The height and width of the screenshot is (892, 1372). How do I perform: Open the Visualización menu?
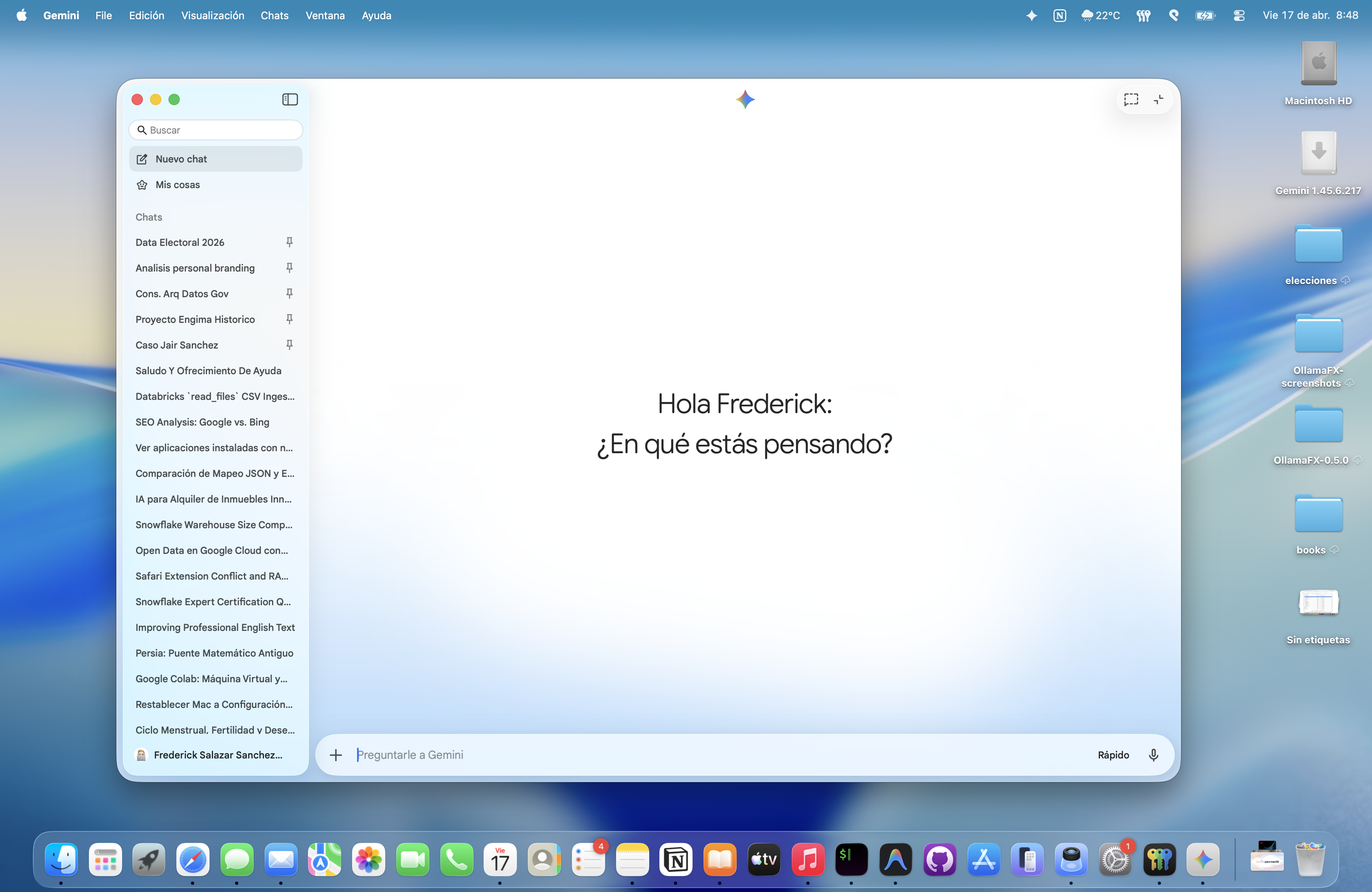(x=213, y=16)
